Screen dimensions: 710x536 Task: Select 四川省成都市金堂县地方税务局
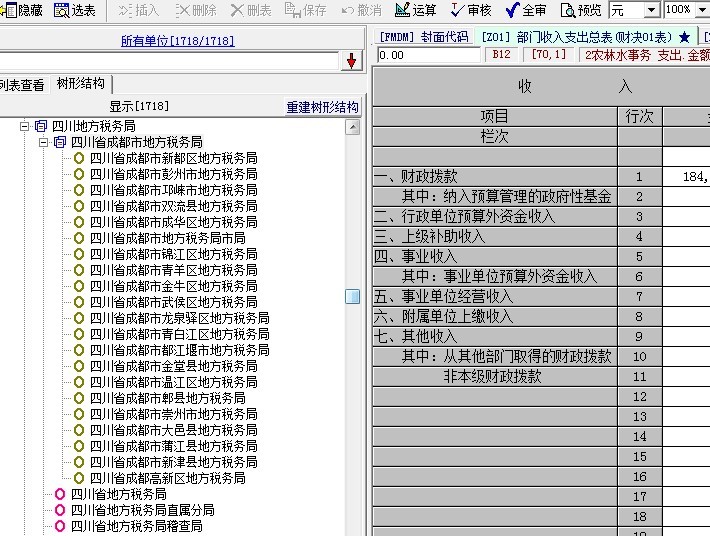173,366
